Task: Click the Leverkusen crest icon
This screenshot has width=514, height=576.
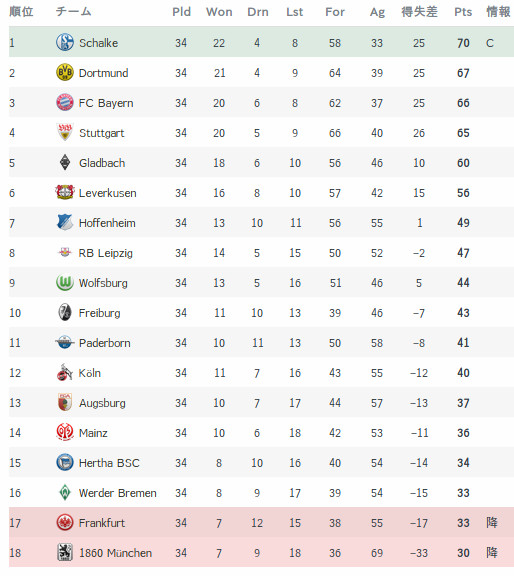Action: pyautogui.click(x=65, y=192)
